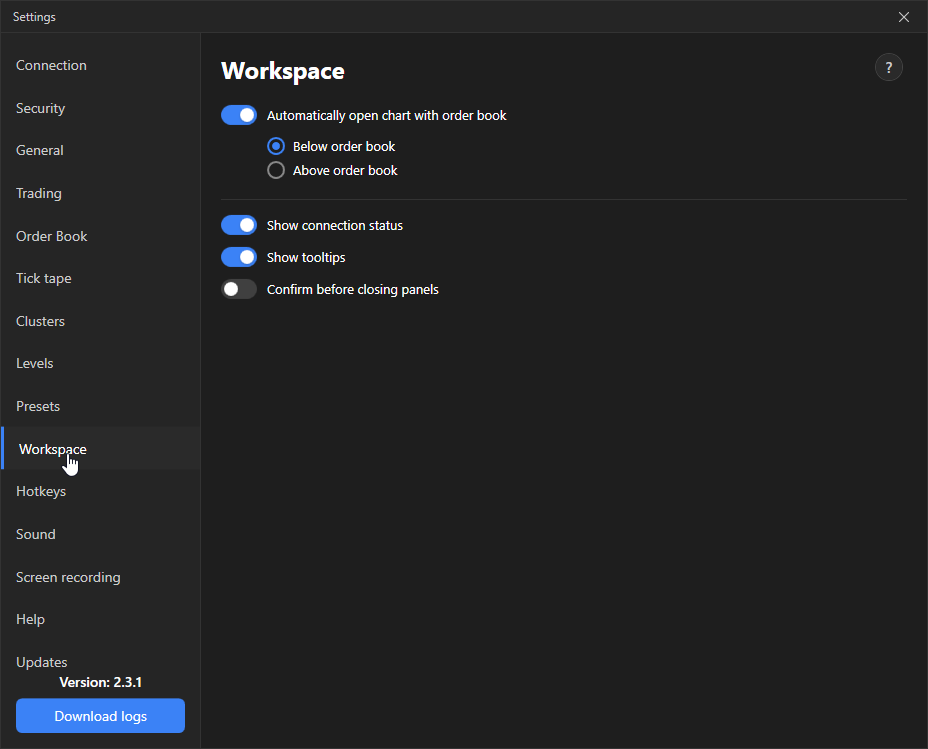Select the Above order book option

(x=276, y=170)
